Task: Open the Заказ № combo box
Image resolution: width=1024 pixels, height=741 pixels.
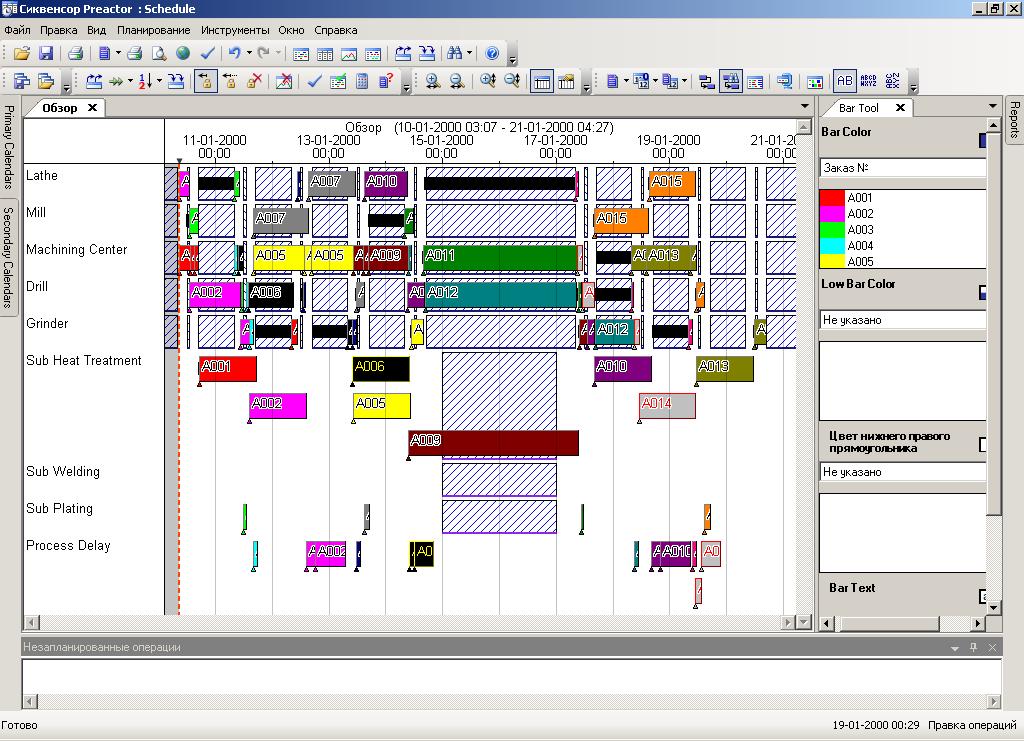Action: pos(903,168)
